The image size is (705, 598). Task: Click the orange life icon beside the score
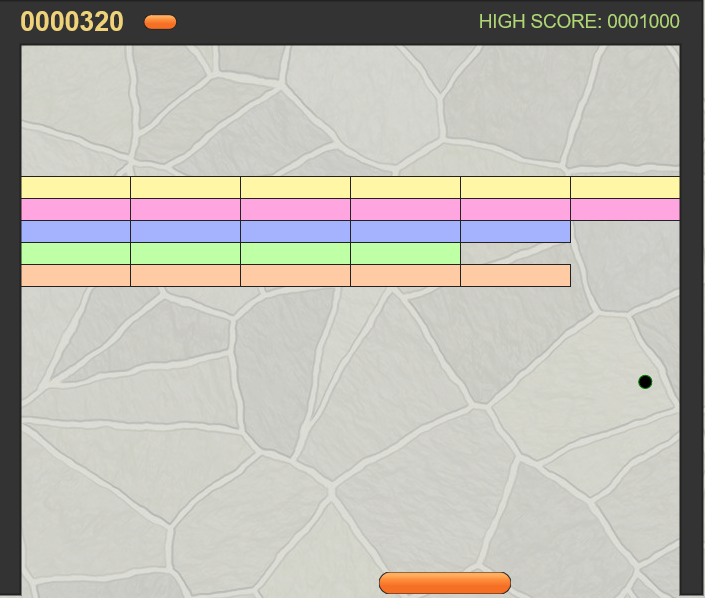(x=160, y=22)
